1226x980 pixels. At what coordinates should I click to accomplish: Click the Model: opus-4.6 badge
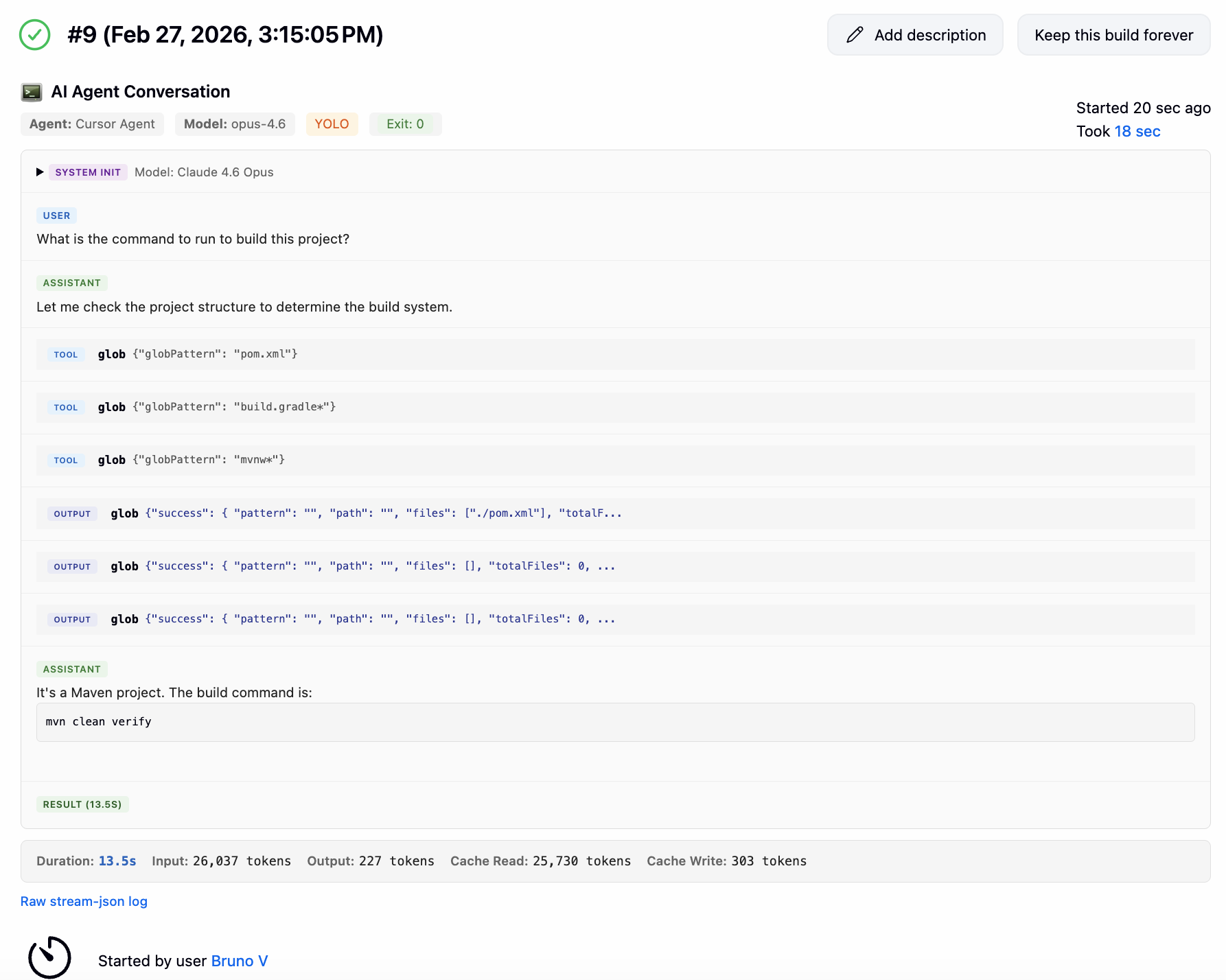tap(235, 124)
